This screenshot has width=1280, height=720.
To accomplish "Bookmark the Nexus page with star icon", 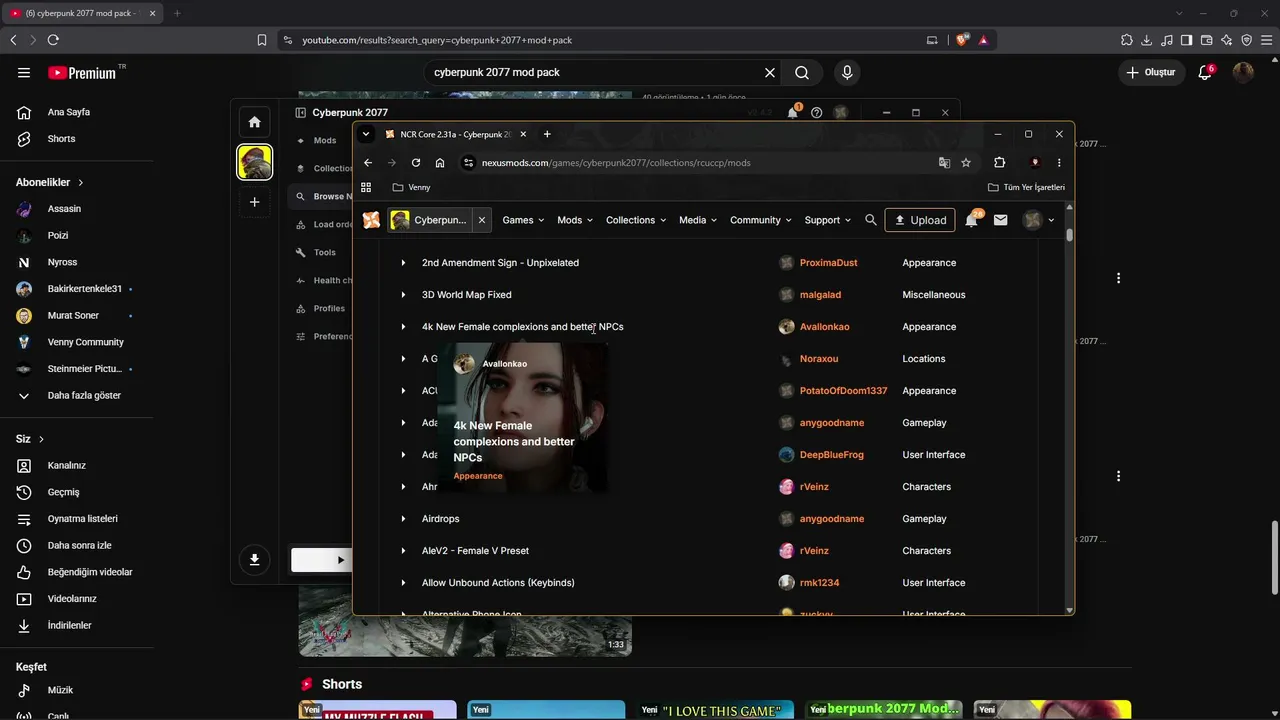I will pyautogui.click(x=966, y=163).
